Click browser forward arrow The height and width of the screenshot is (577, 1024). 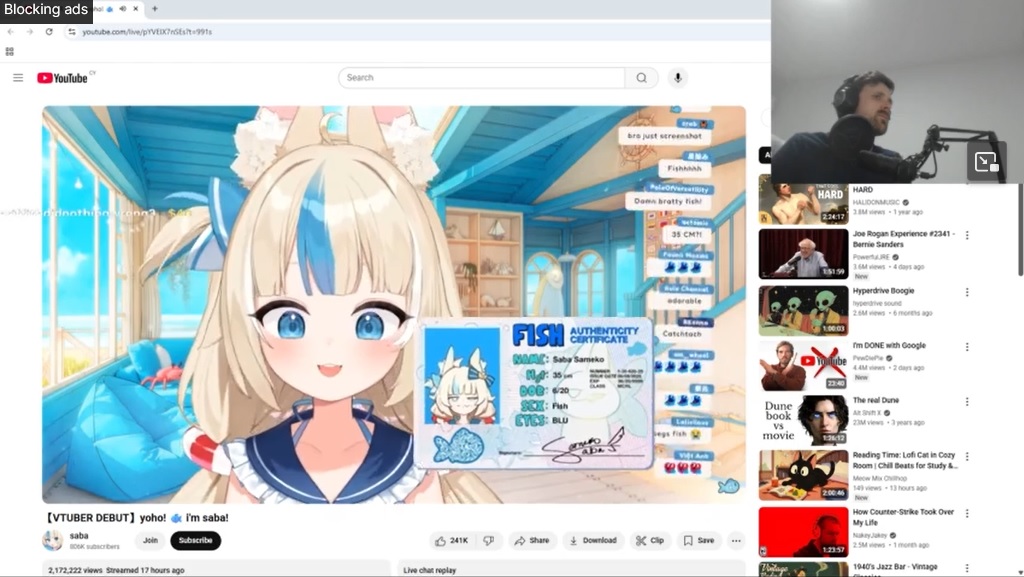(x=29, y=31)
